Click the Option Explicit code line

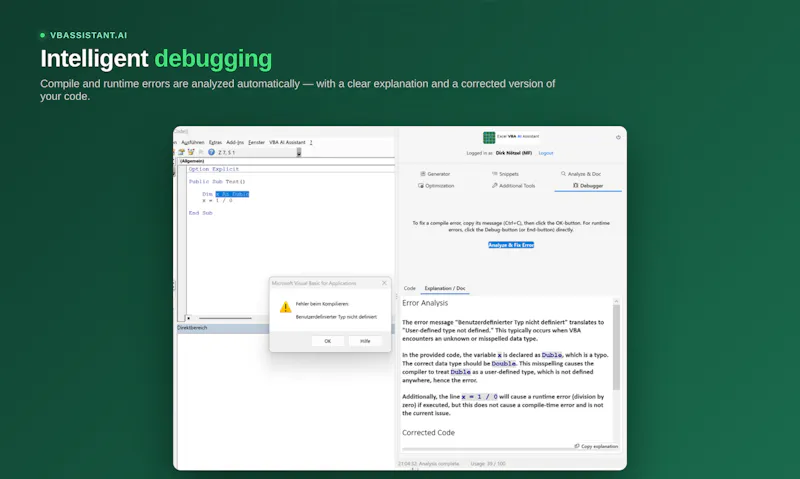[214, 169]
